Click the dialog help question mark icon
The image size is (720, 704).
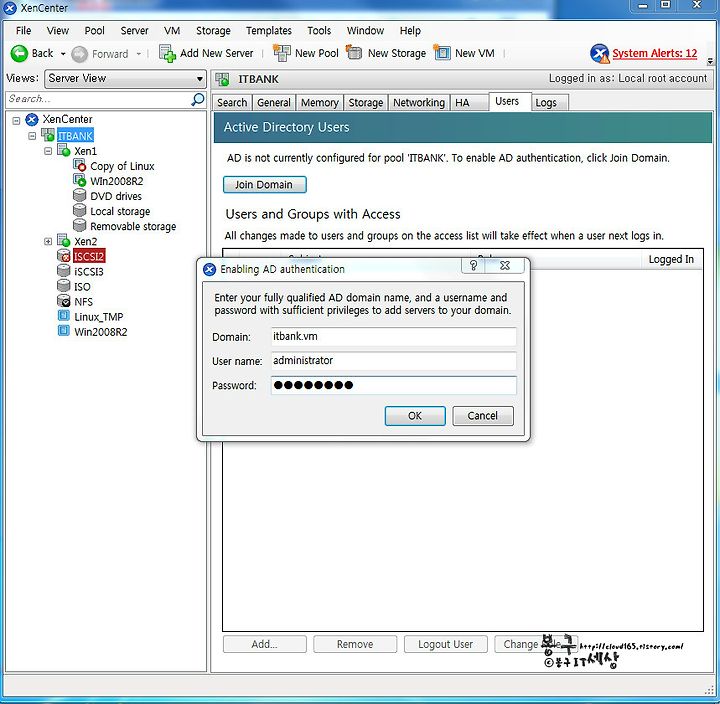coord(473,265)
